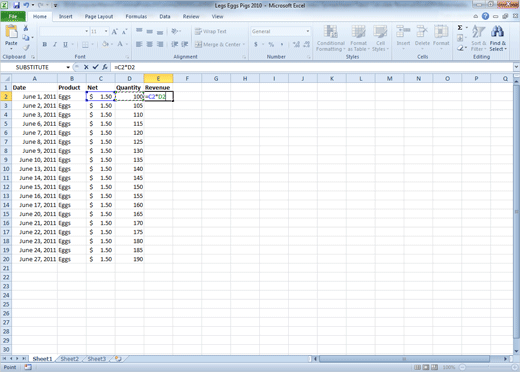
Task: Click the Merge & Center button
Action: [220, 44]
